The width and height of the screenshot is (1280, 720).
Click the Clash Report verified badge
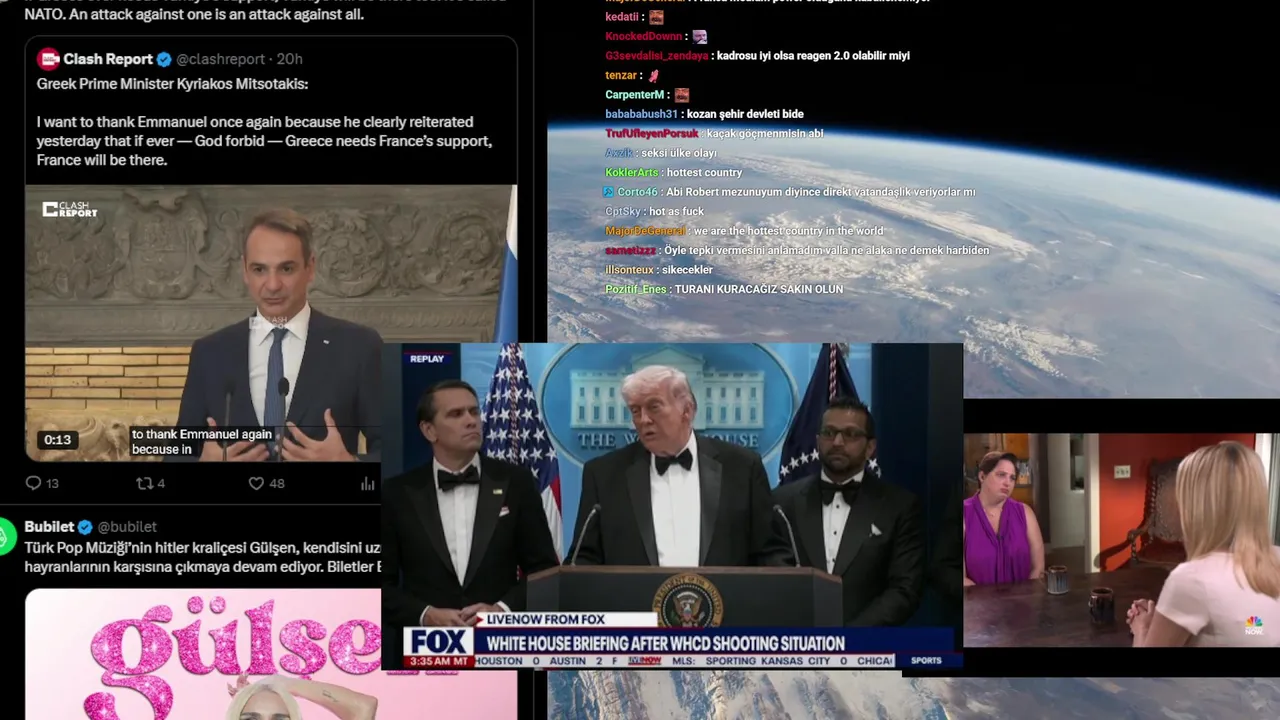(164, 59)
